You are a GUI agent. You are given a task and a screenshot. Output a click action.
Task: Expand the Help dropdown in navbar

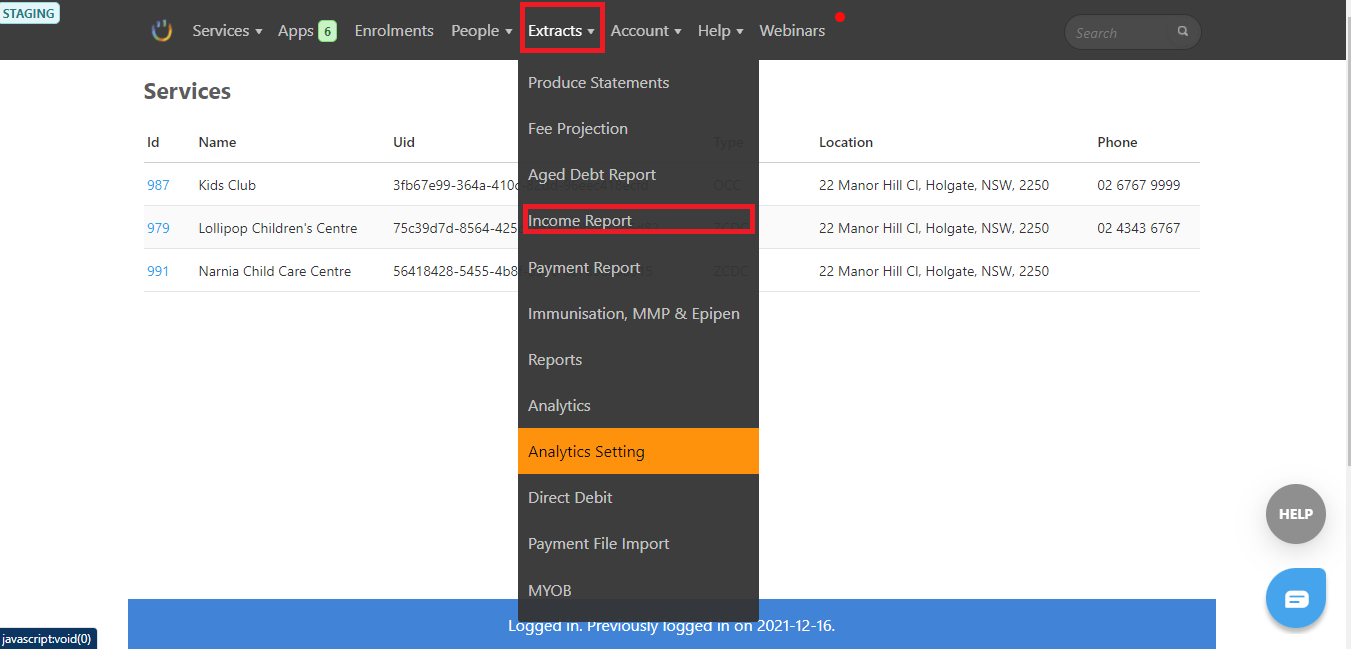(720, 31)
